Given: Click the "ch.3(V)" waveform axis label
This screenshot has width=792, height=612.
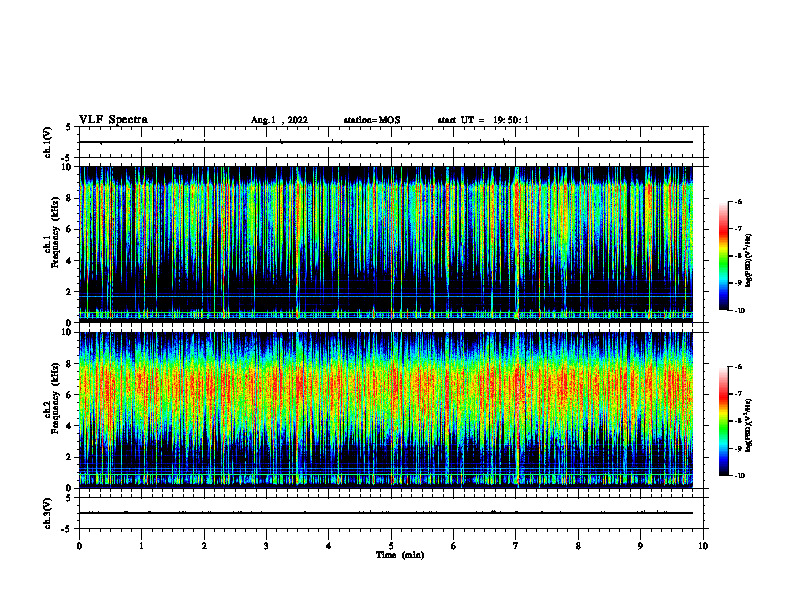Looking at the screenshot, I should [x=48, y=513].
